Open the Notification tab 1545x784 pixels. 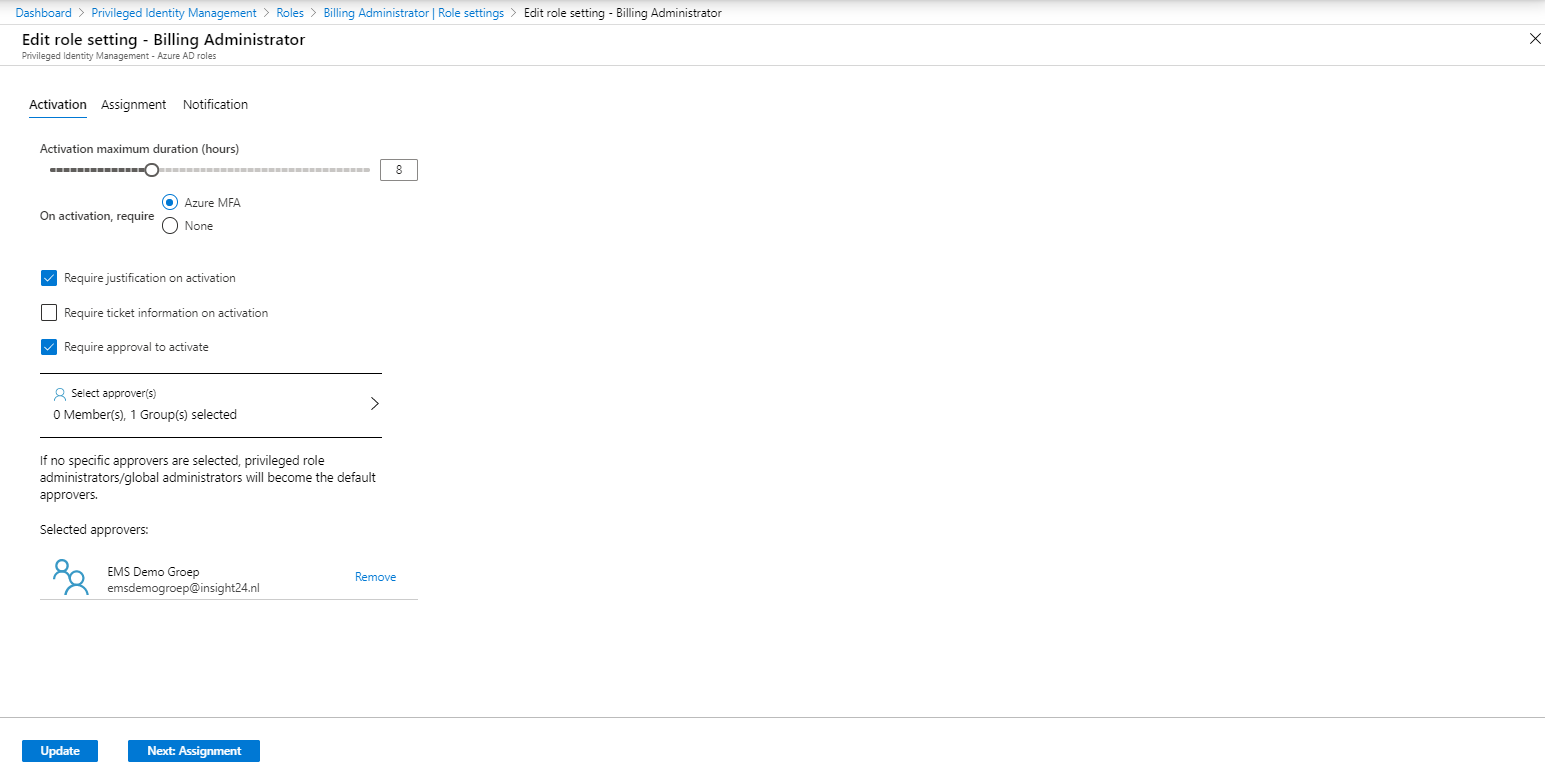(215, 104)
